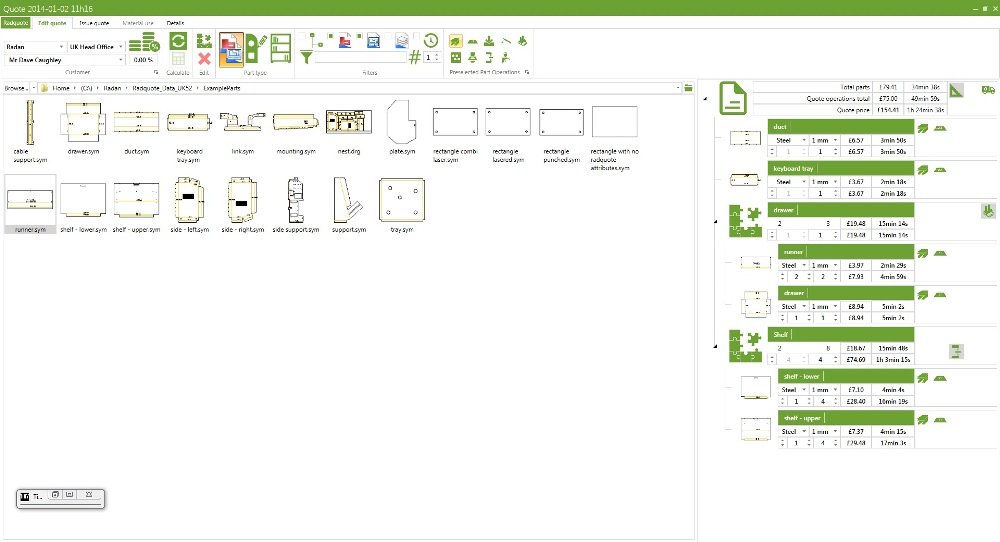Click the funnel filter icon
This screenshot has height=542, width=1000.
coord(306,58)
